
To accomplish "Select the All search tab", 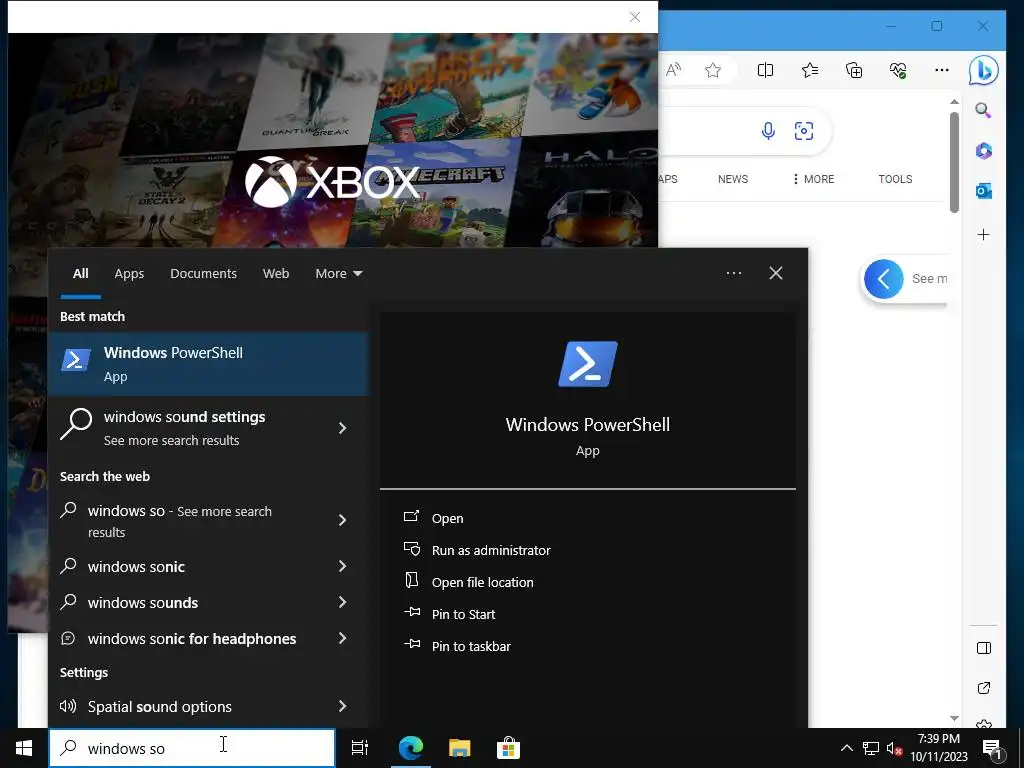I will pos(80,274).
